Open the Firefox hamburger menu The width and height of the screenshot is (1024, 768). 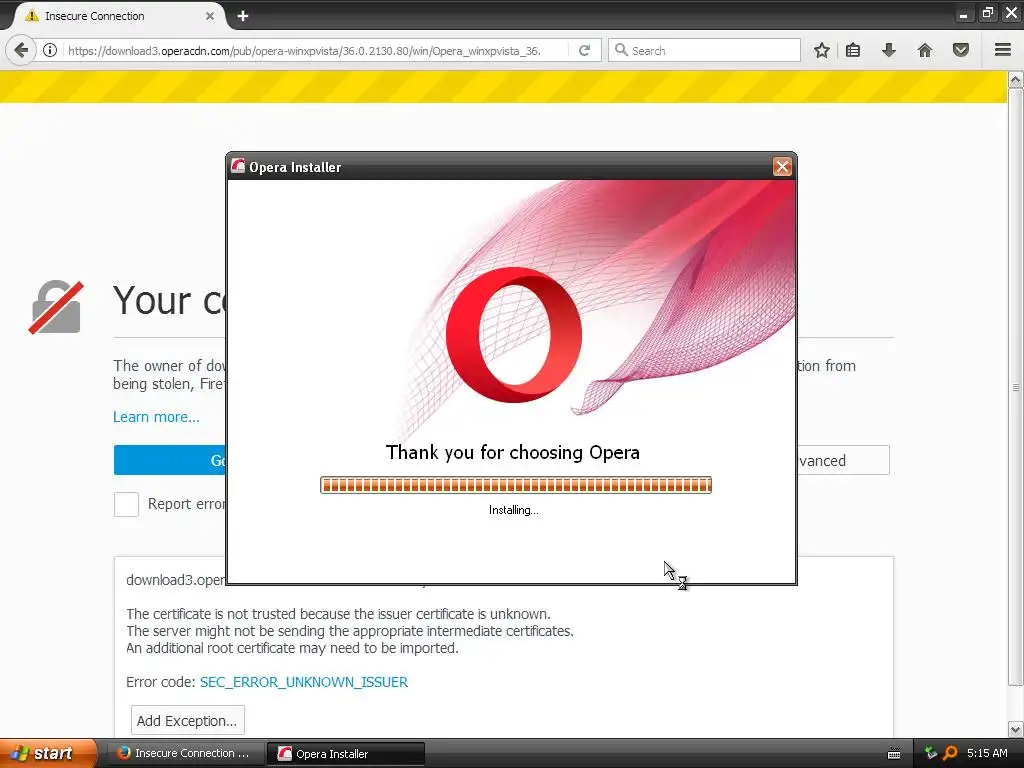coord(1003,50)
